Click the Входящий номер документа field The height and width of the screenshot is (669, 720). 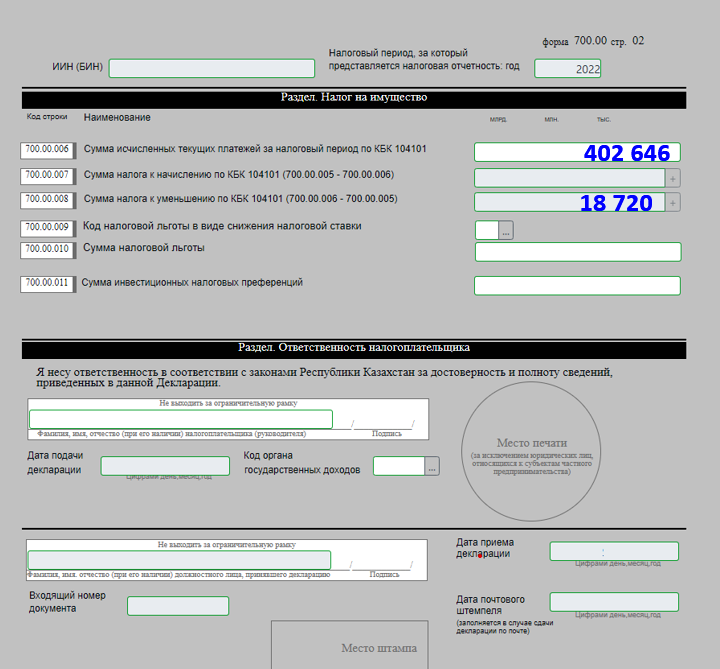178,606
